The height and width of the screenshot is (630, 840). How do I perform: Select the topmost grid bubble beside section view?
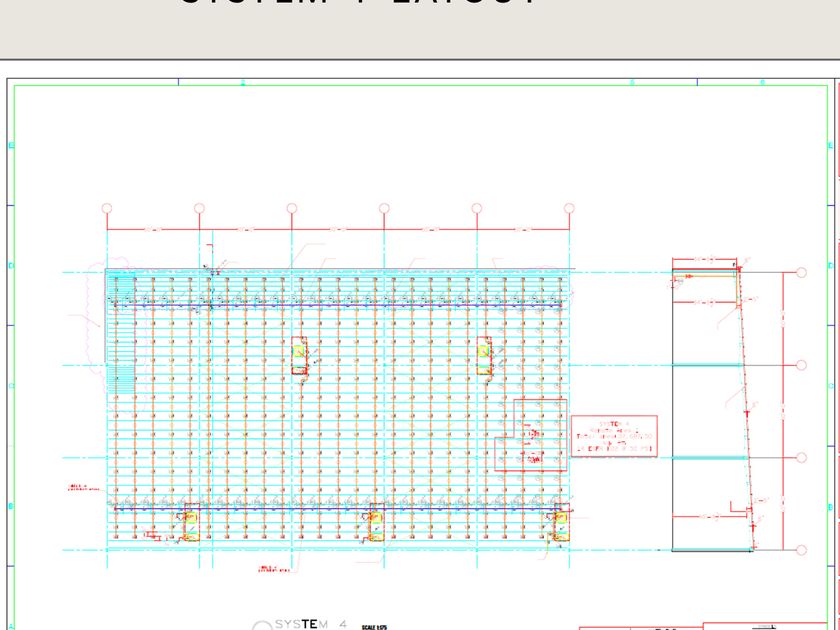click(x=801, y=273)
